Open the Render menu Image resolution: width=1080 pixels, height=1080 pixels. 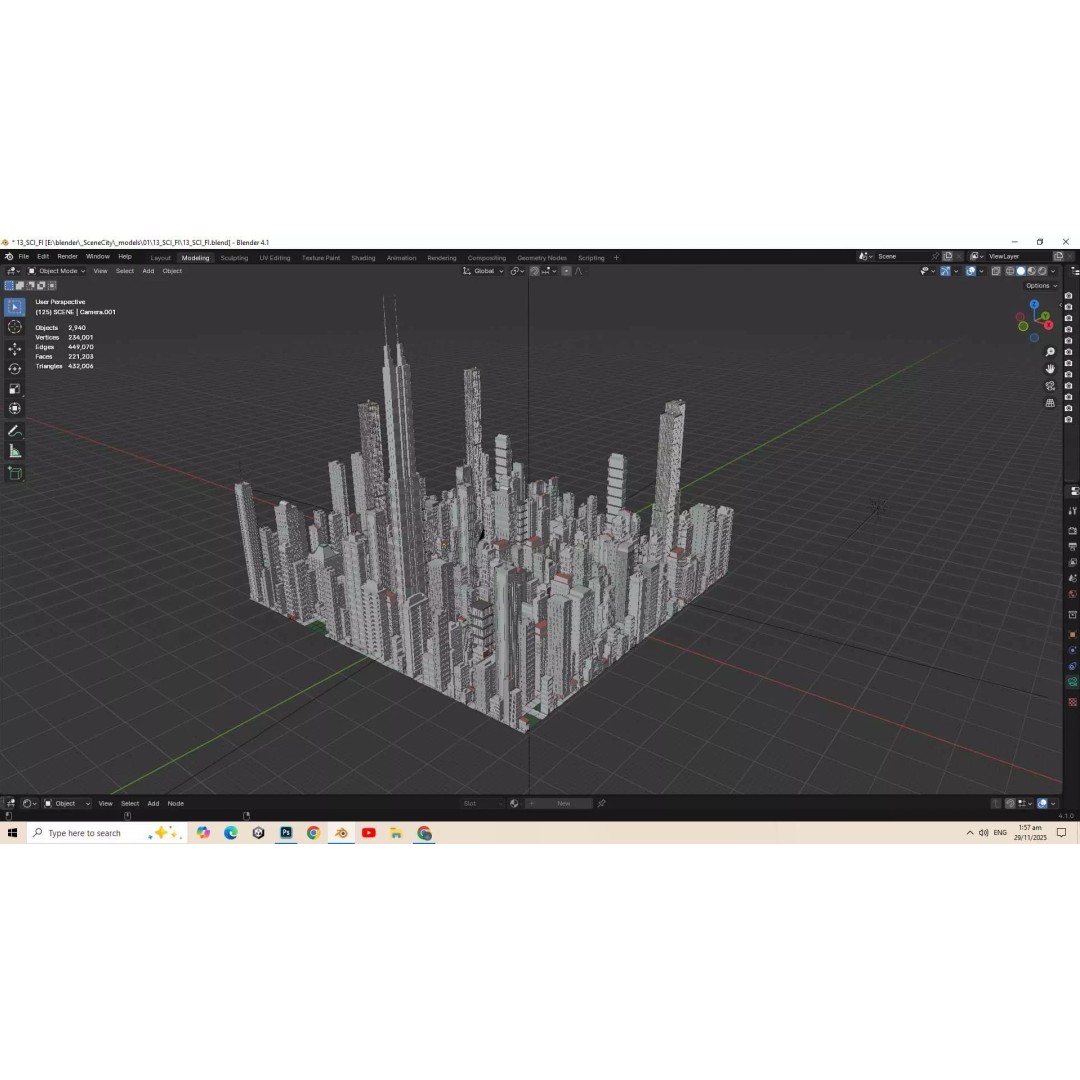68,256
